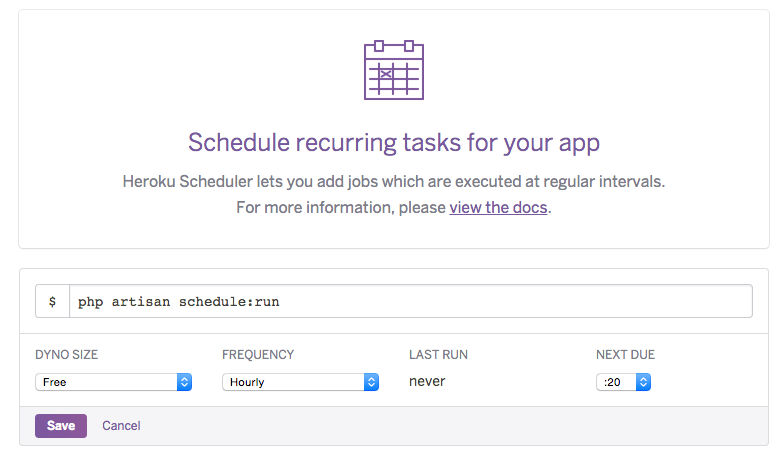Click the 'never' last run value
Viewport: 777px width, 452px height.
(x=427, y=381)
